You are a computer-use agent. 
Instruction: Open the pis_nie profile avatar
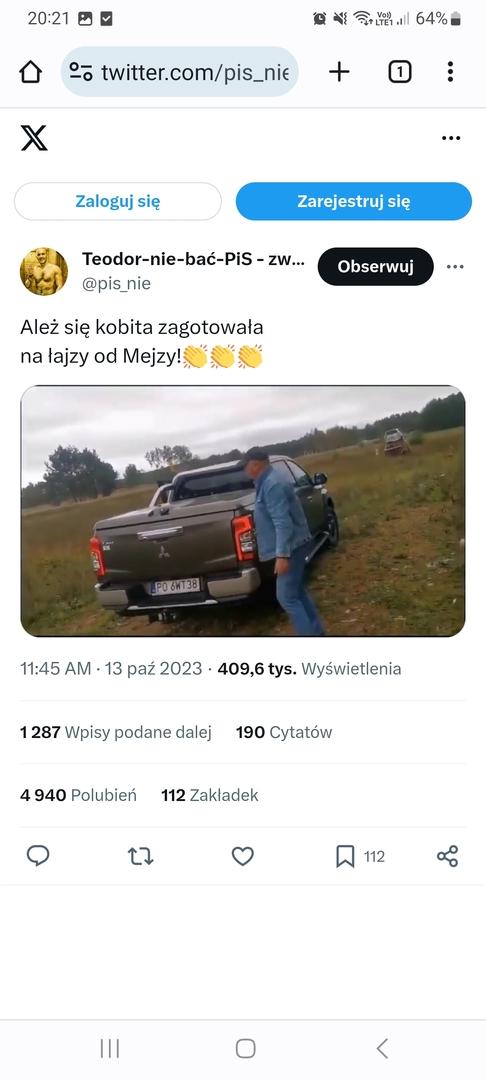(x=44, y=271)
